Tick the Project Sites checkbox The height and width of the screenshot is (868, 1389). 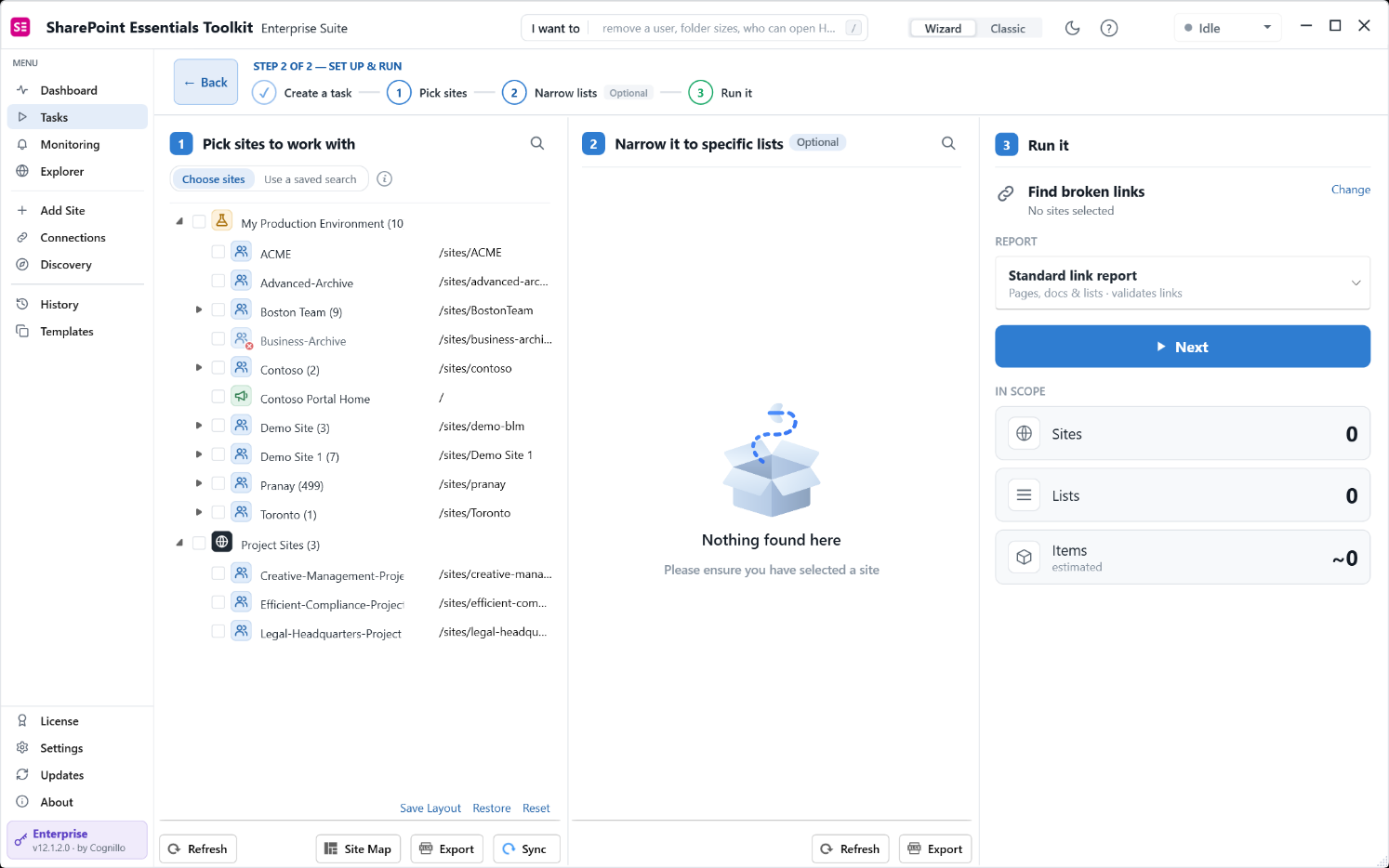[x=199, y=543]
